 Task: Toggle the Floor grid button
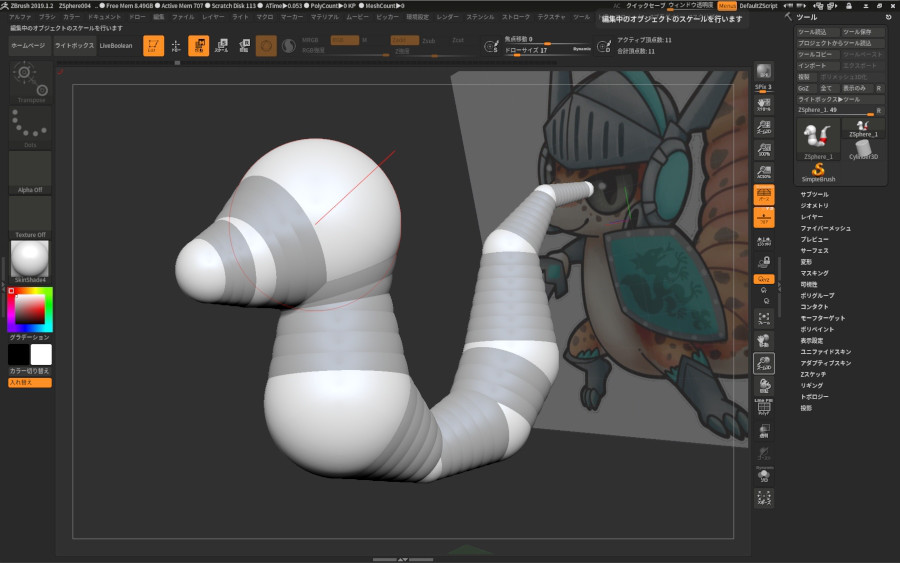pos(764,218)
